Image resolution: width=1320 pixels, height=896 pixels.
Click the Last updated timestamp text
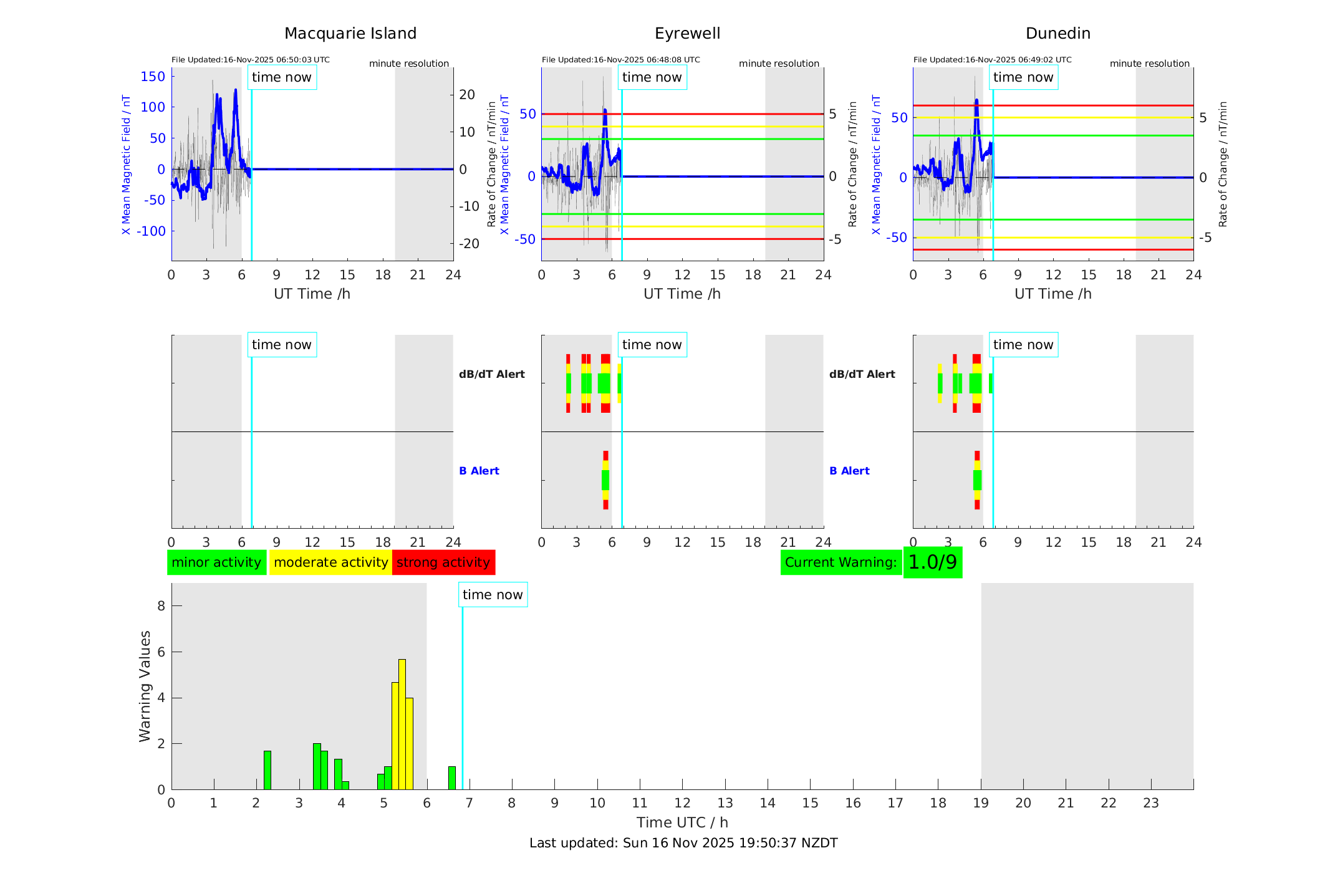[x=683, y=843]
